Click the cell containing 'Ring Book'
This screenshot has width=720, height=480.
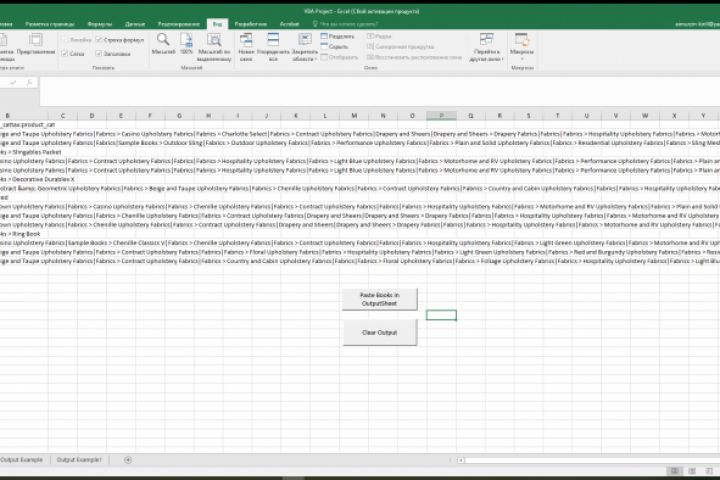coord(24,234)
